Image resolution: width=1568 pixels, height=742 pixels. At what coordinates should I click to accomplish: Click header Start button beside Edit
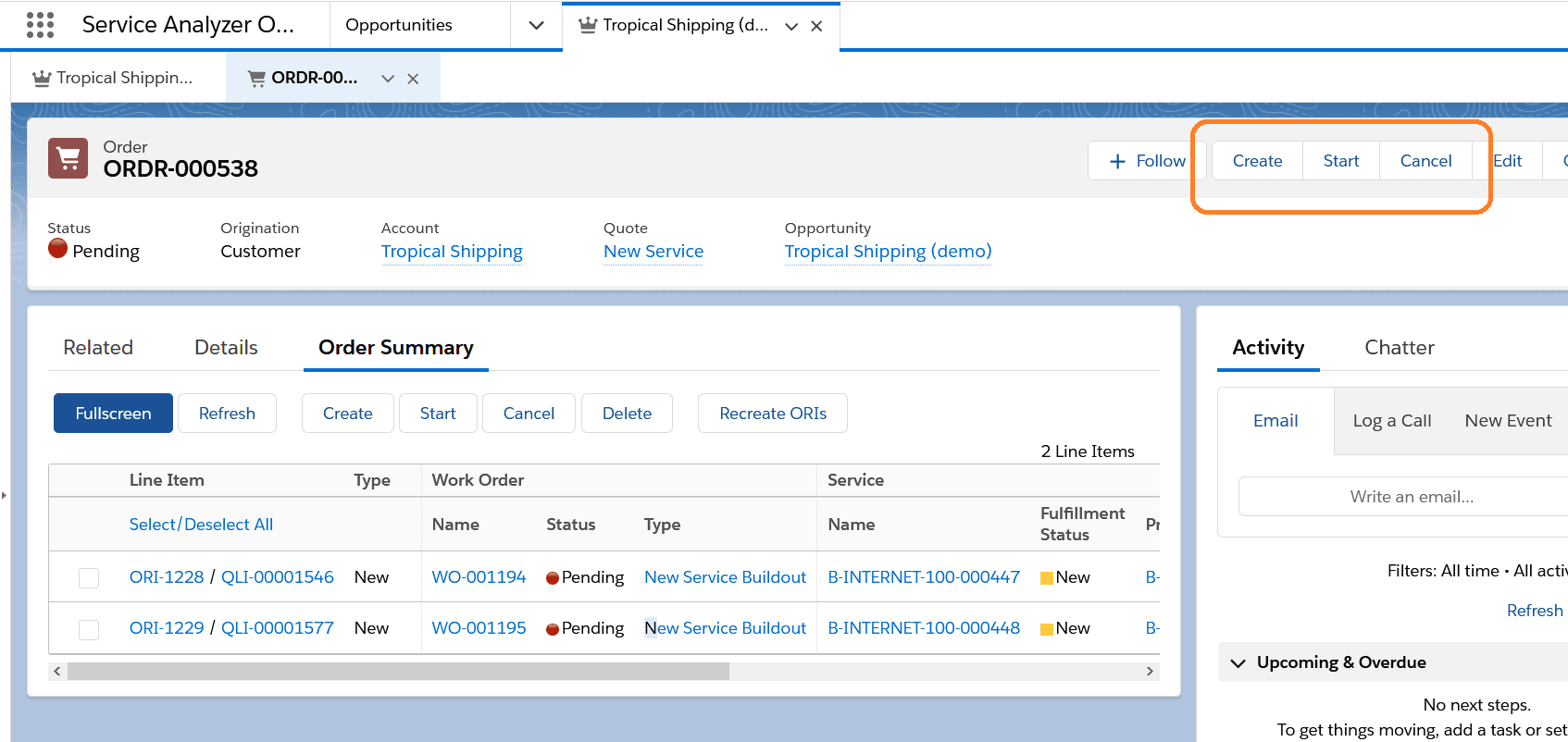click(1341, 161)
